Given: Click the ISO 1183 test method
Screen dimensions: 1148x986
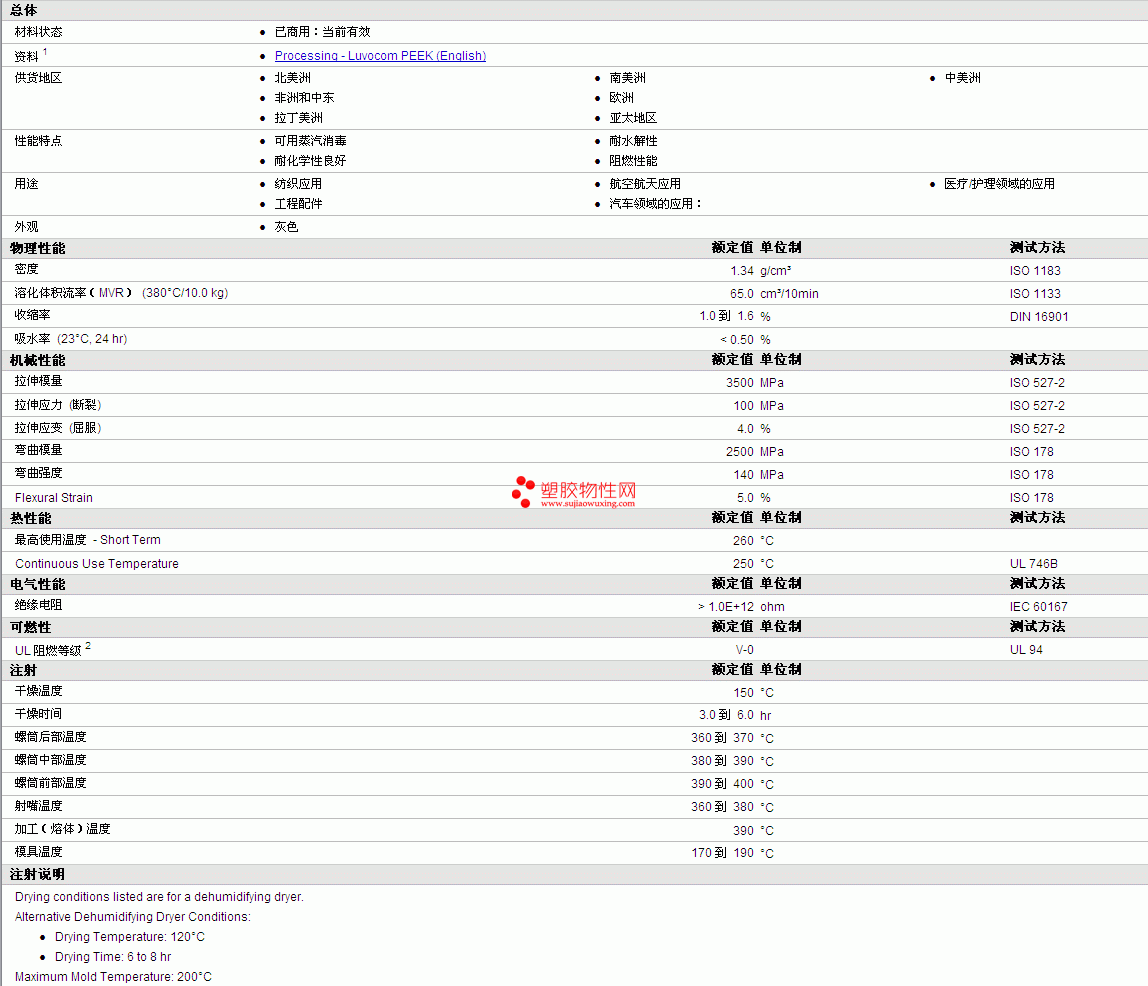Looking at the screenshot, I should click(1035, 271).
